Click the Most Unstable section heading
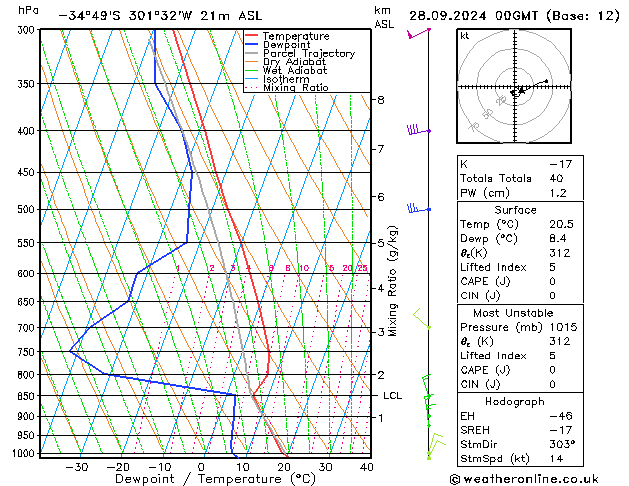629x486 pixels. point(513,313)
